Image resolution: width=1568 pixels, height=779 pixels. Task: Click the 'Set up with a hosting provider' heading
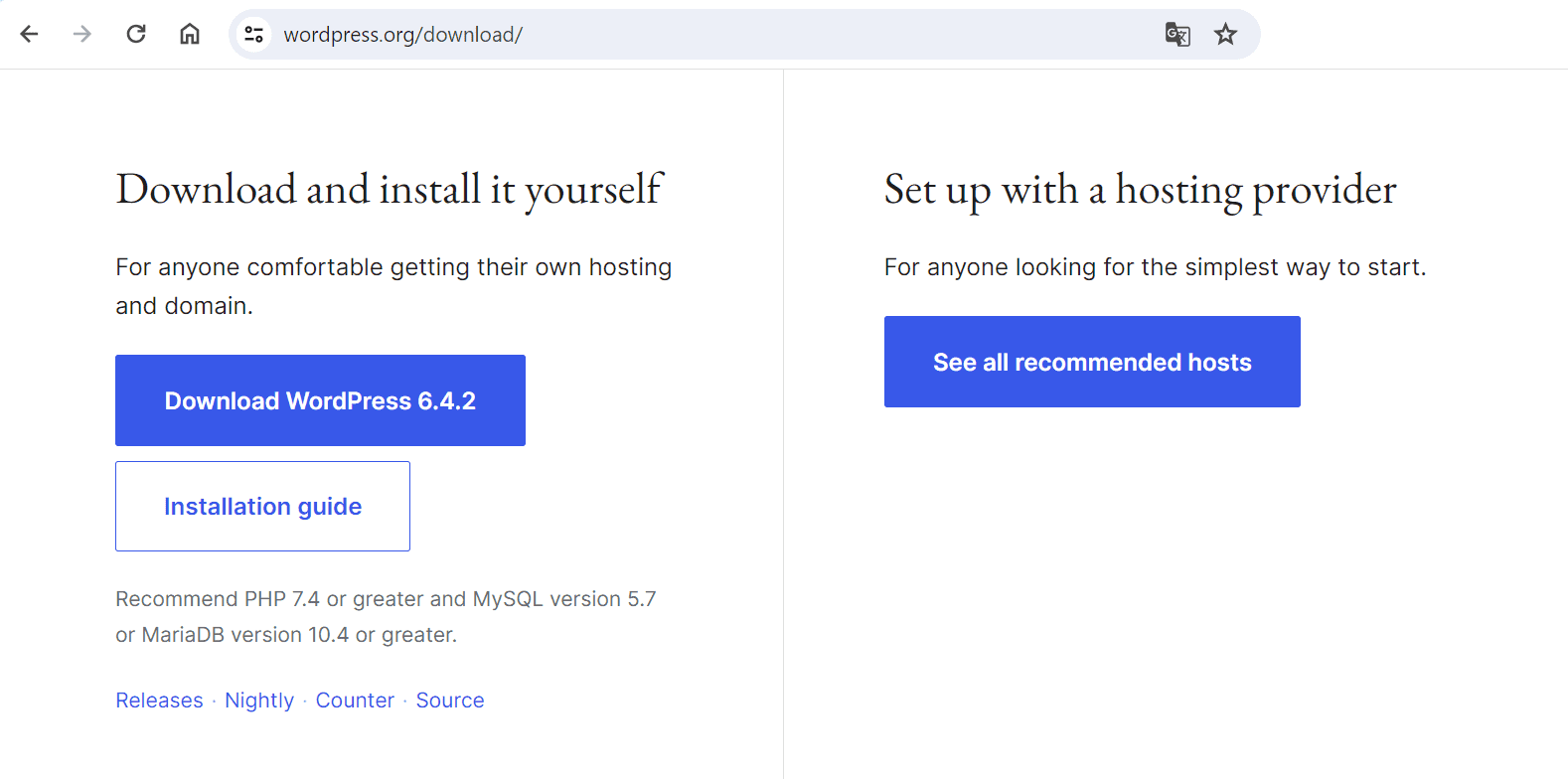pyautogui.click(x=1140, y=190)
